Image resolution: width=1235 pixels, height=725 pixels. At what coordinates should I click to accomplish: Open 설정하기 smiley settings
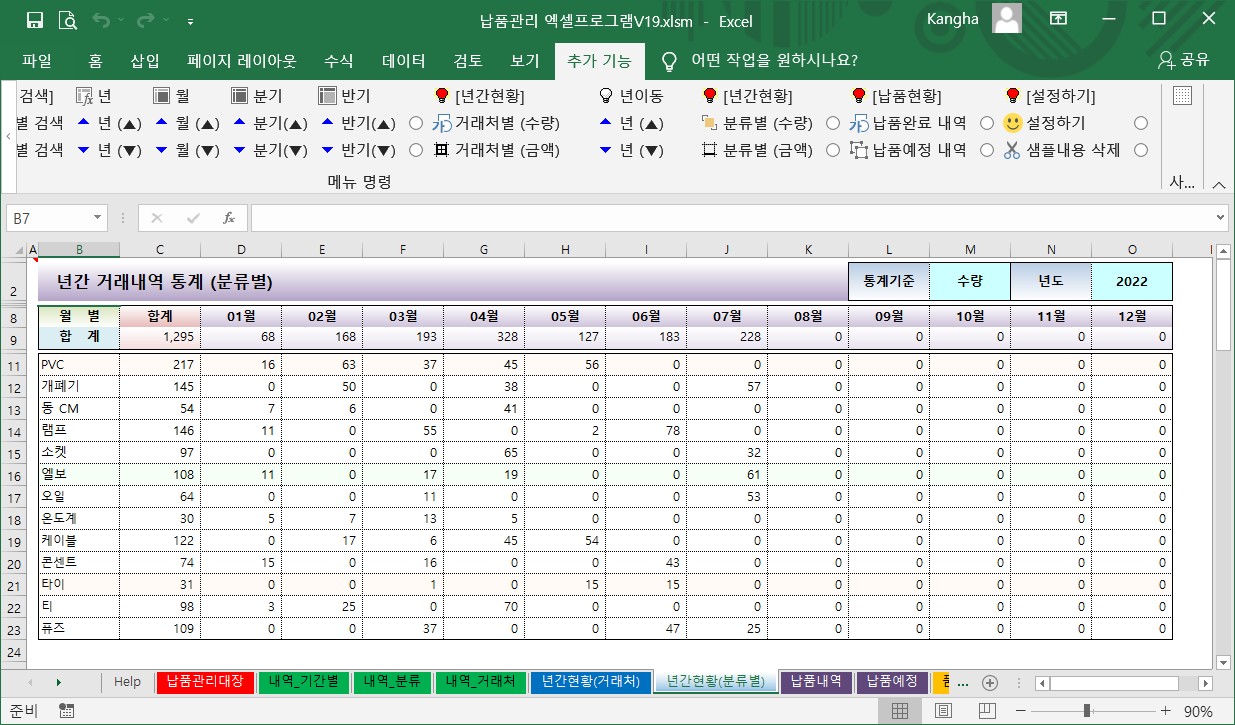1044,124
